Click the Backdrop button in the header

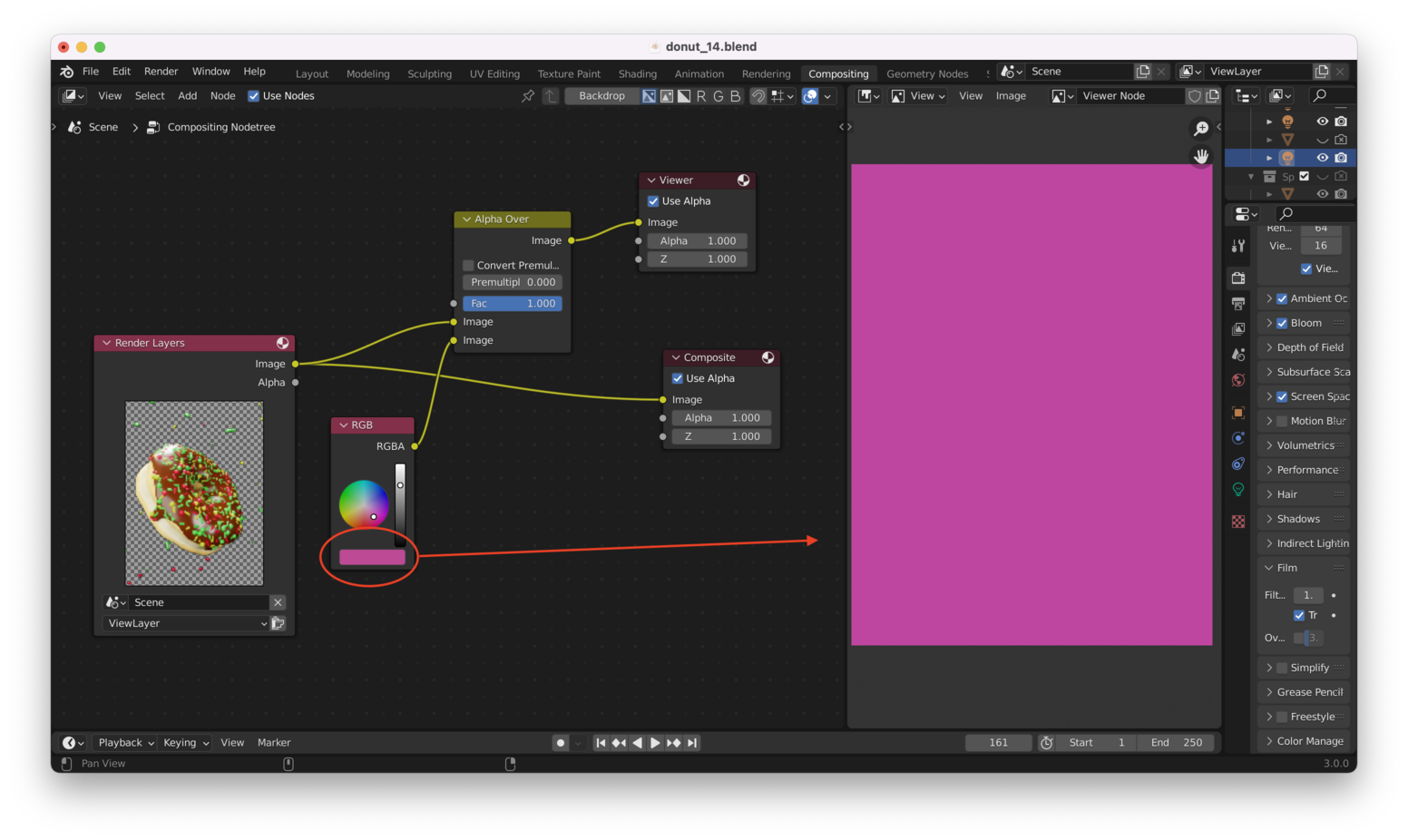point(601,95)
